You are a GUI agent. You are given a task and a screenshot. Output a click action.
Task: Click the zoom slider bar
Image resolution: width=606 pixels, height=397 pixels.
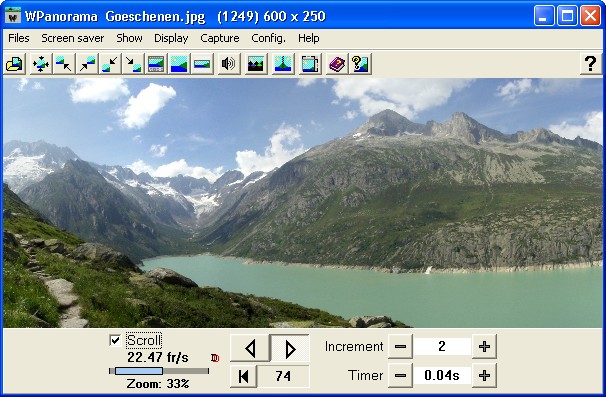click(159, 371)
